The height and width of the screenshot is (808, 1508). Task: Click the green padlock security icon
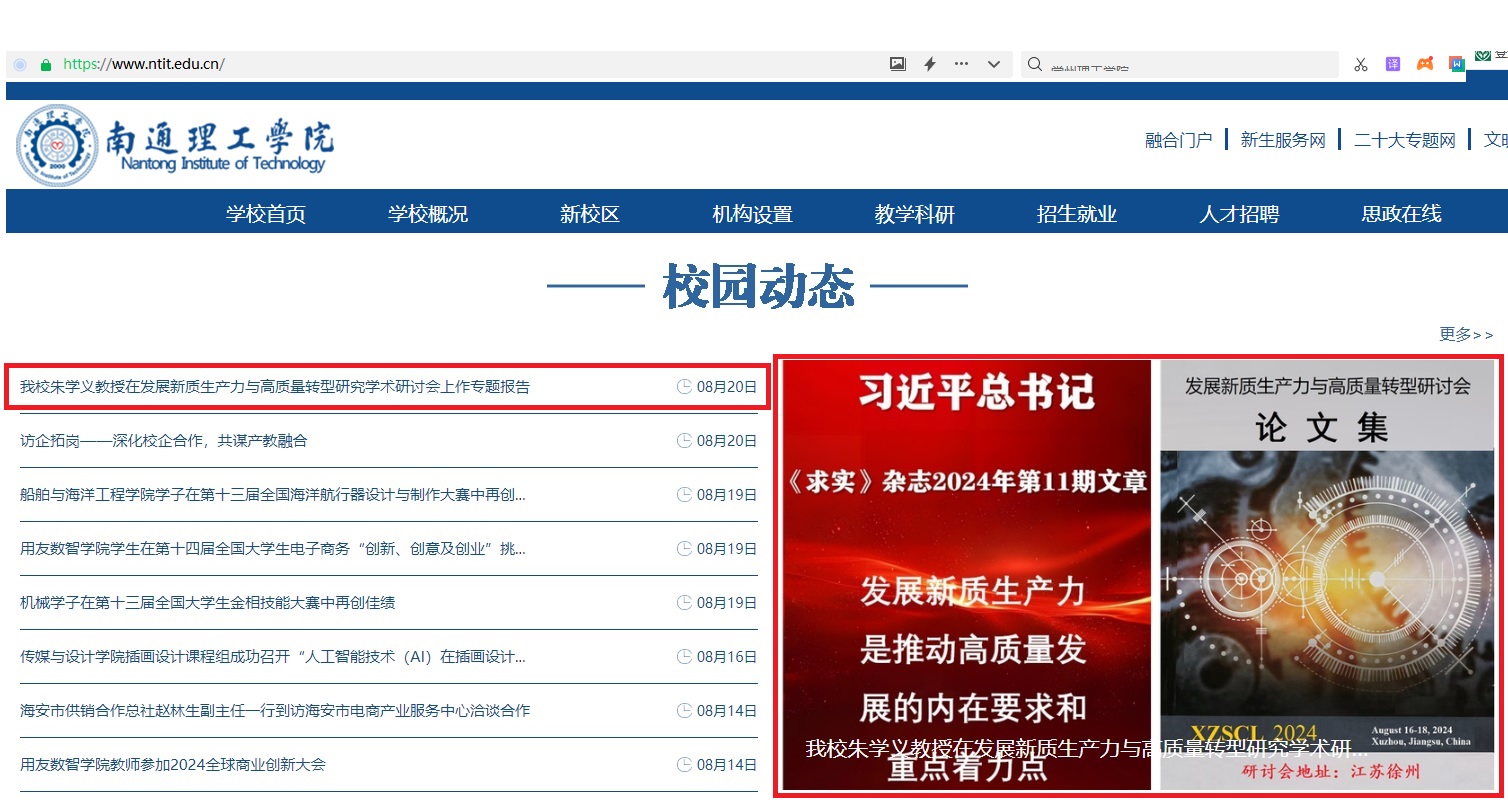45,64
